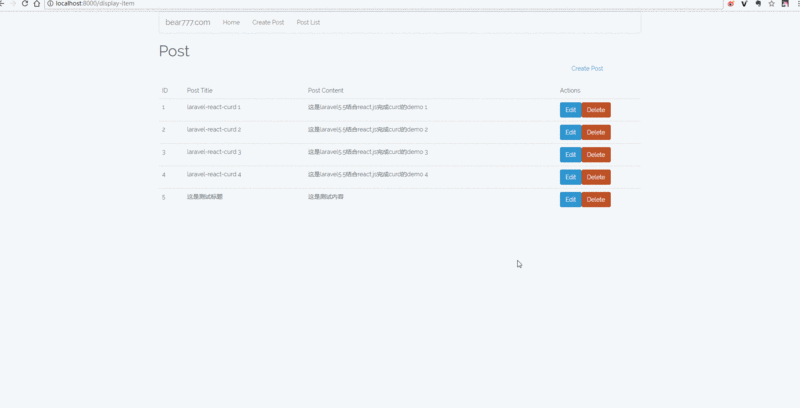The height and width of the screenshot is (408, 800).
Task: Go to Home in the navbar
Action: click(x=231, y=22)
